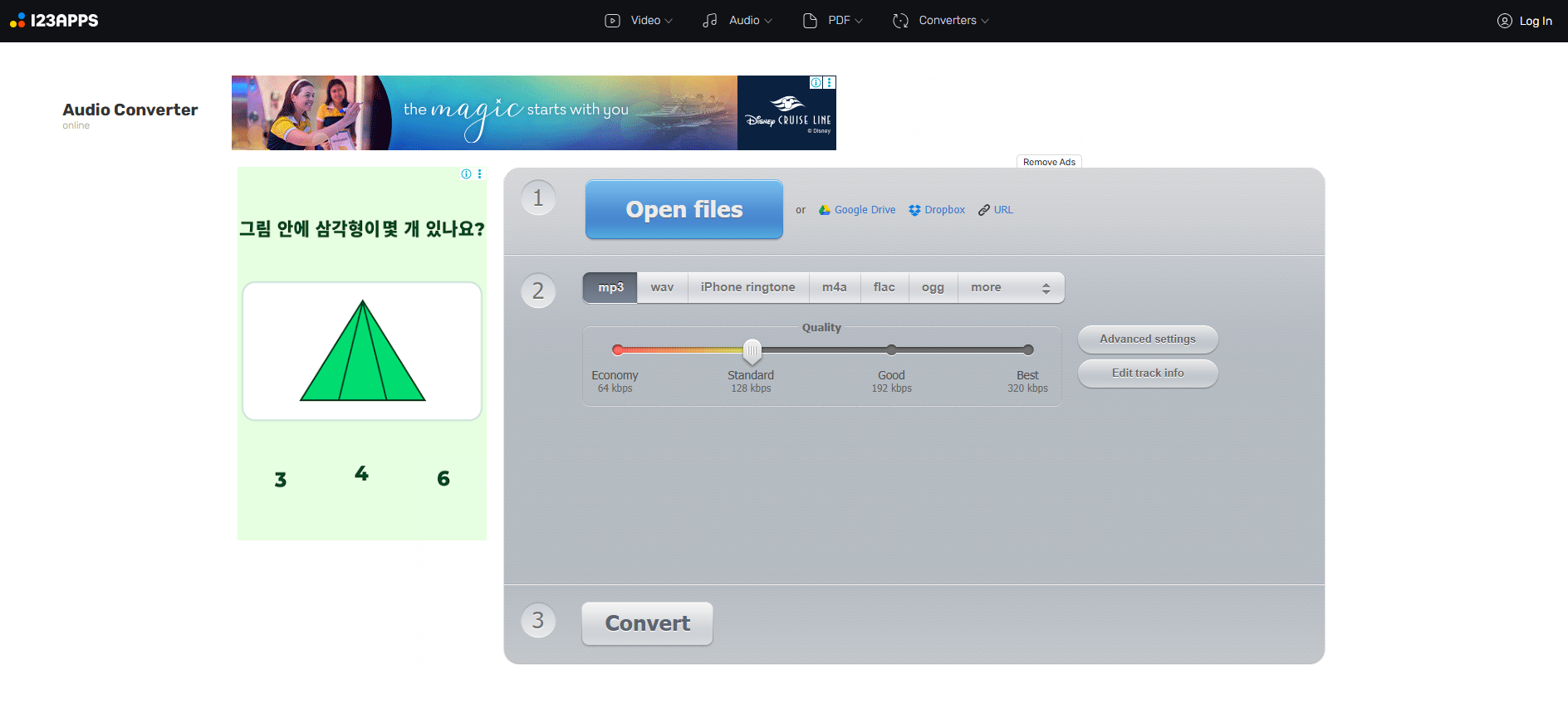Click the Google Drive icon
The height and width of the screenshot is (708, 1568).
tap(824, 210)
